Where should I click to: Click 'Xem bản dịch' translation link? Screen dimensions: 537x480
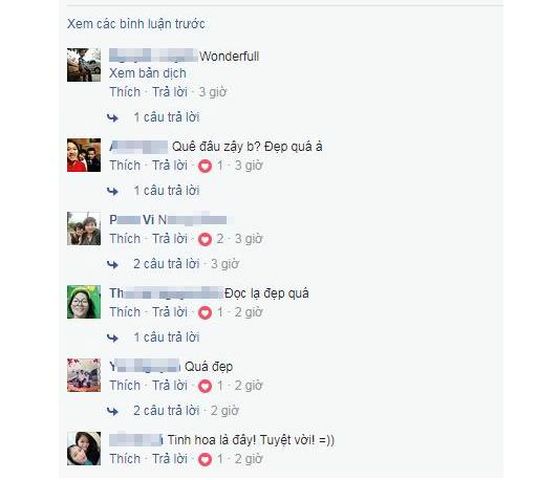148,73
